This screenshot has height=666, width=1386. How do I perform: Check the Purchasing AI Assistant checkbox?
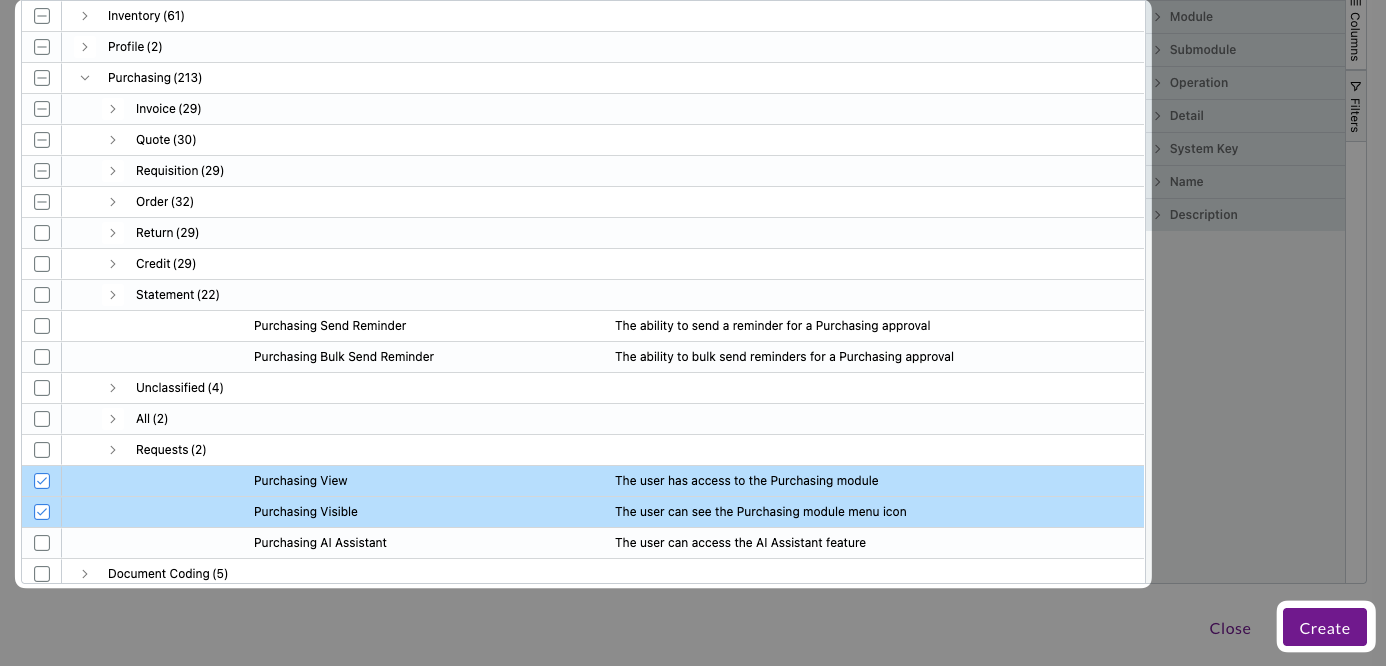[x=42, y=543]
